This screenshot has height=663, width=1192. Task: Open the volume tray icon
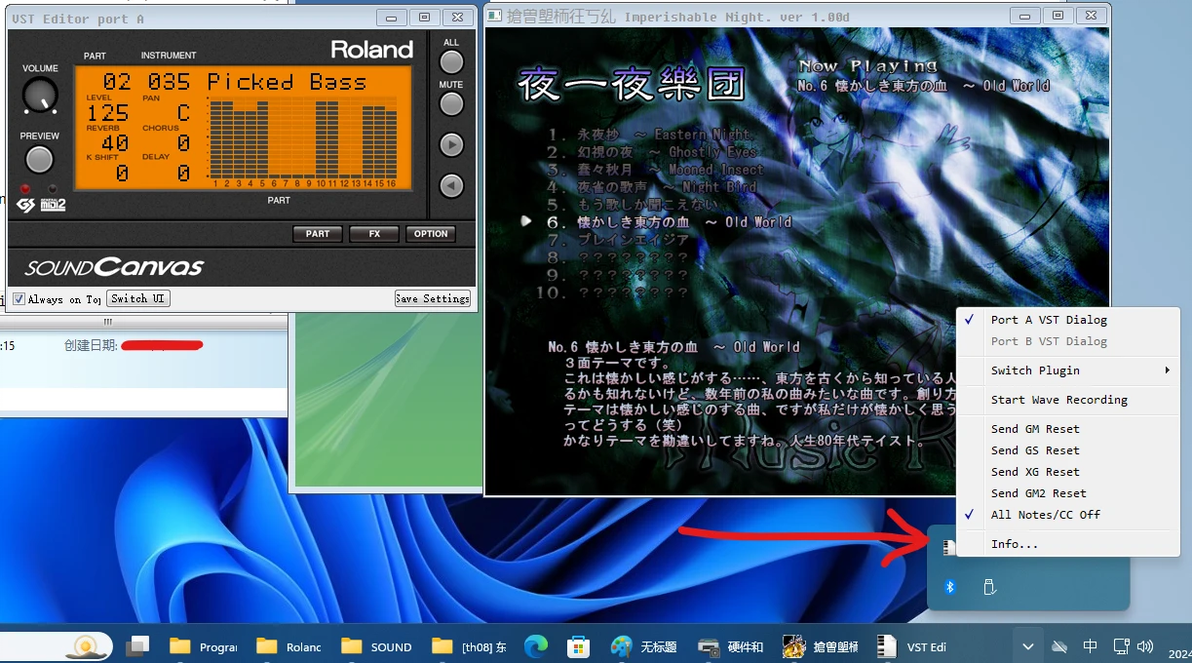(1145, 647)
